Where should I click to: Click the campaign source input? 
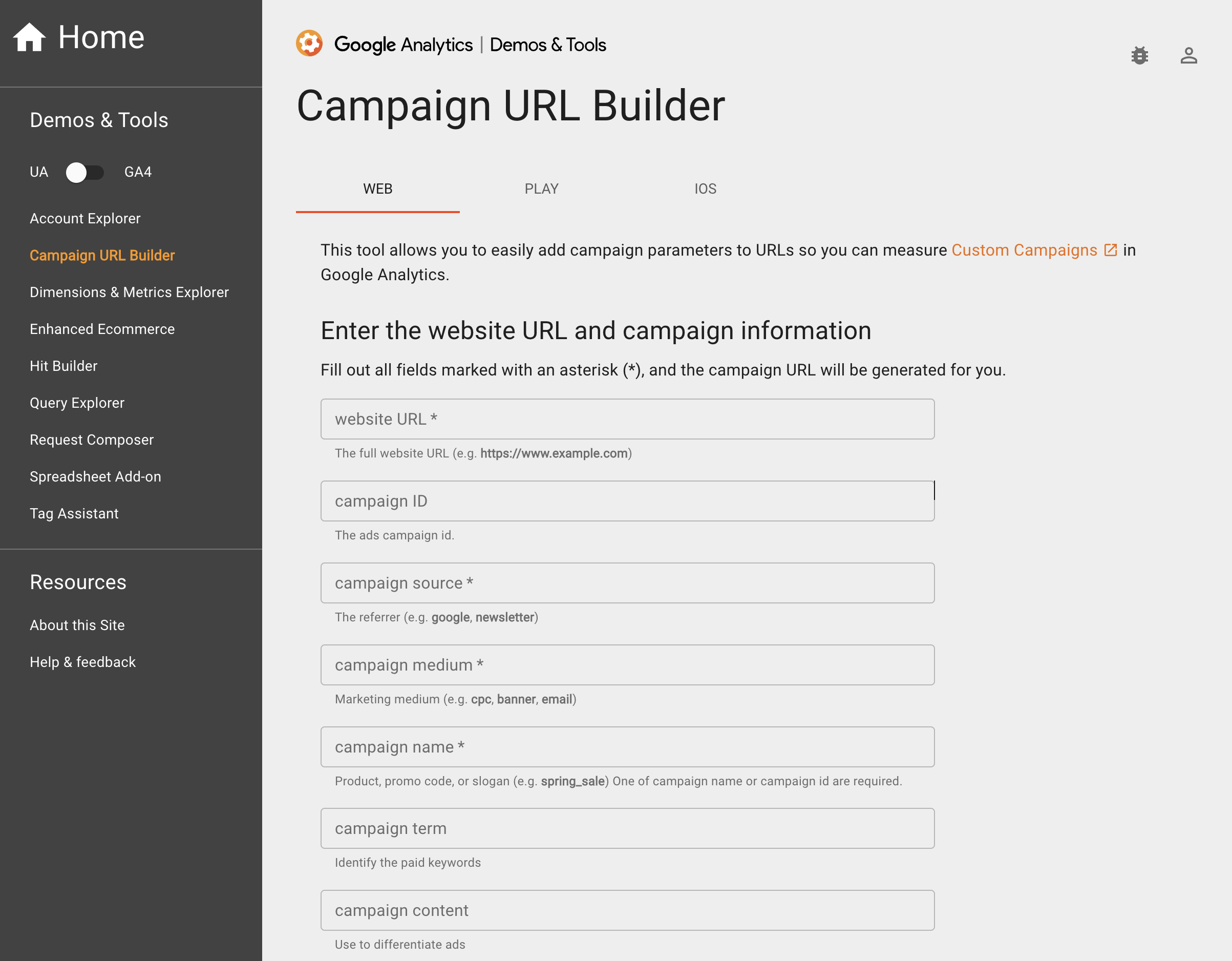[627, 583]
